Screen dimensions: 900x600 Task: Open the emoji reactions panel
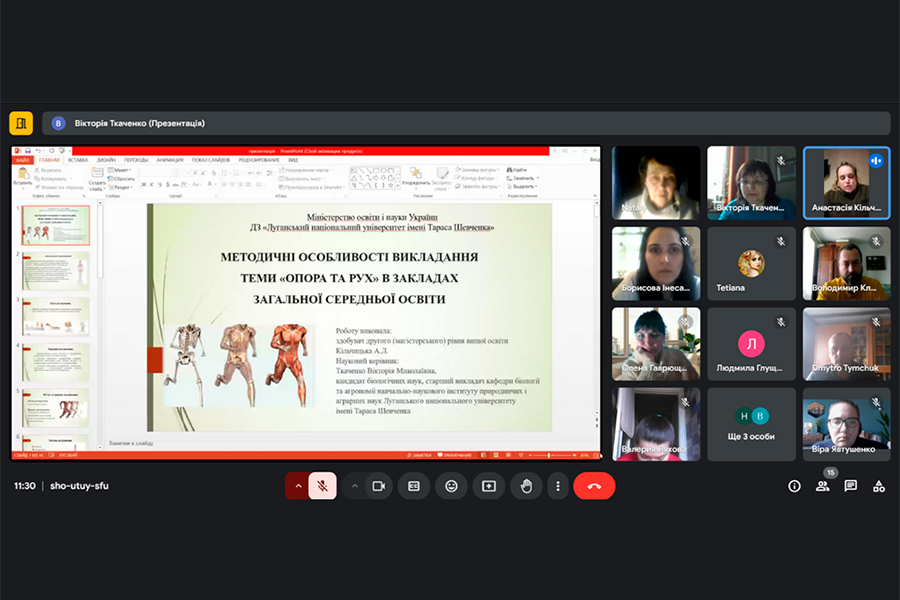452,486
